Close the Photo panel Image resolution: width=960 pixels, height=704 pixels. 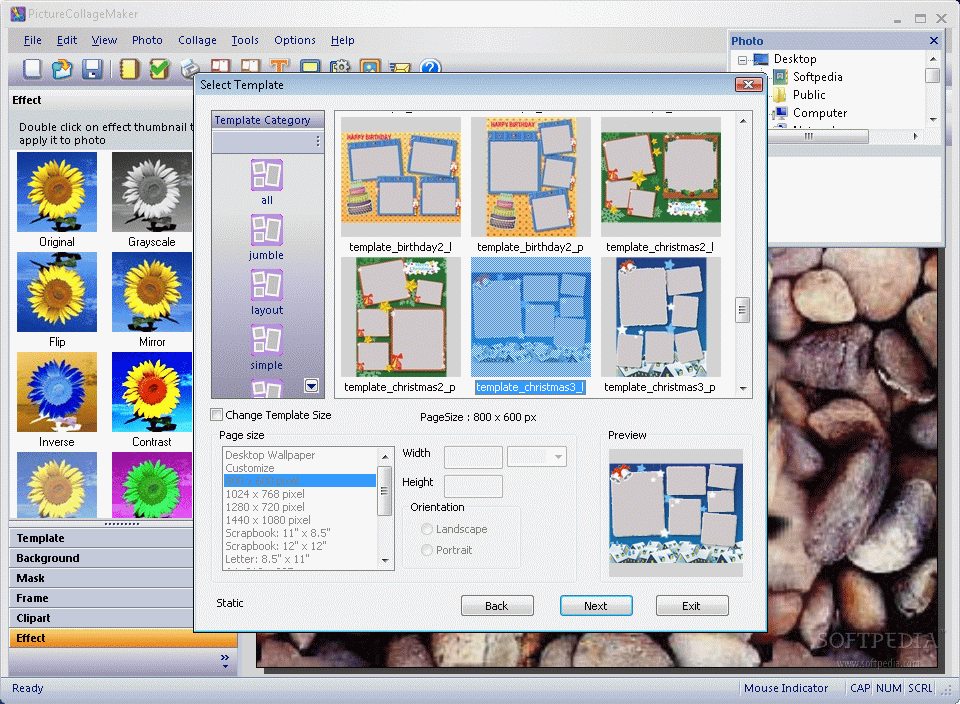[934, 41]
